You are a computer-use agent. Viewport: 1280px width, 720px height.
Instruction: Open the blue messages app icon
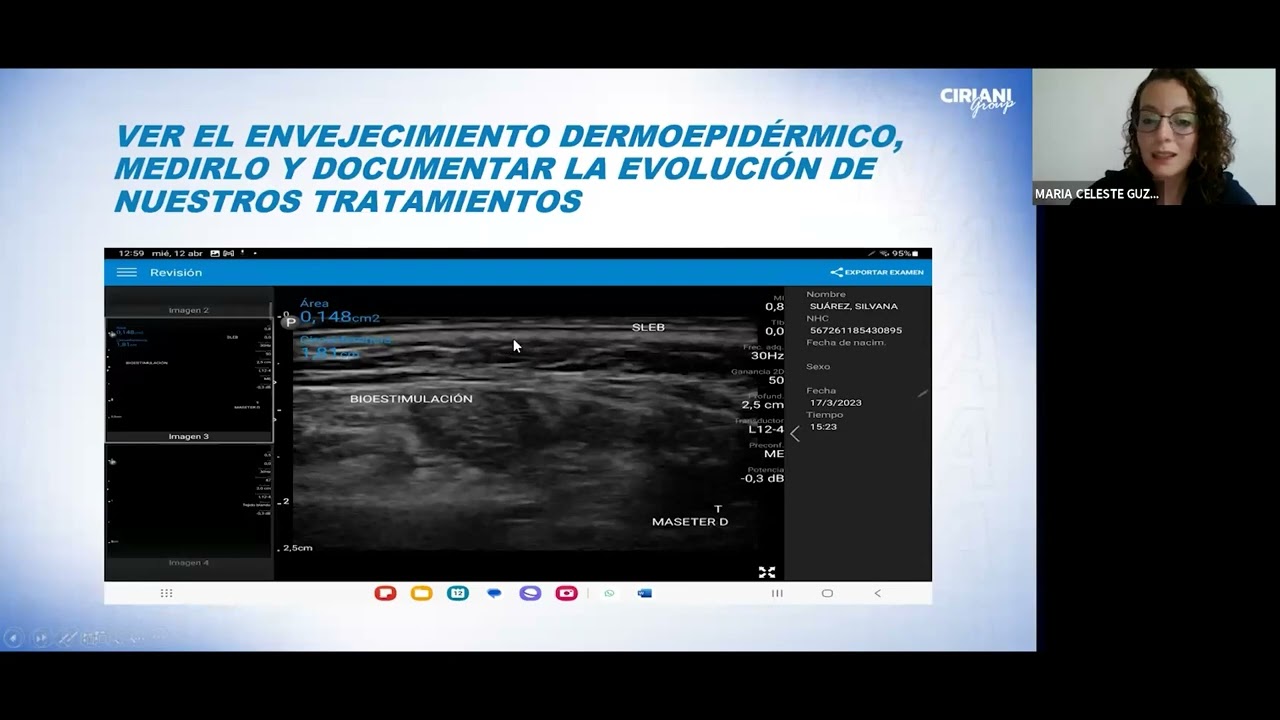[494, 593]
